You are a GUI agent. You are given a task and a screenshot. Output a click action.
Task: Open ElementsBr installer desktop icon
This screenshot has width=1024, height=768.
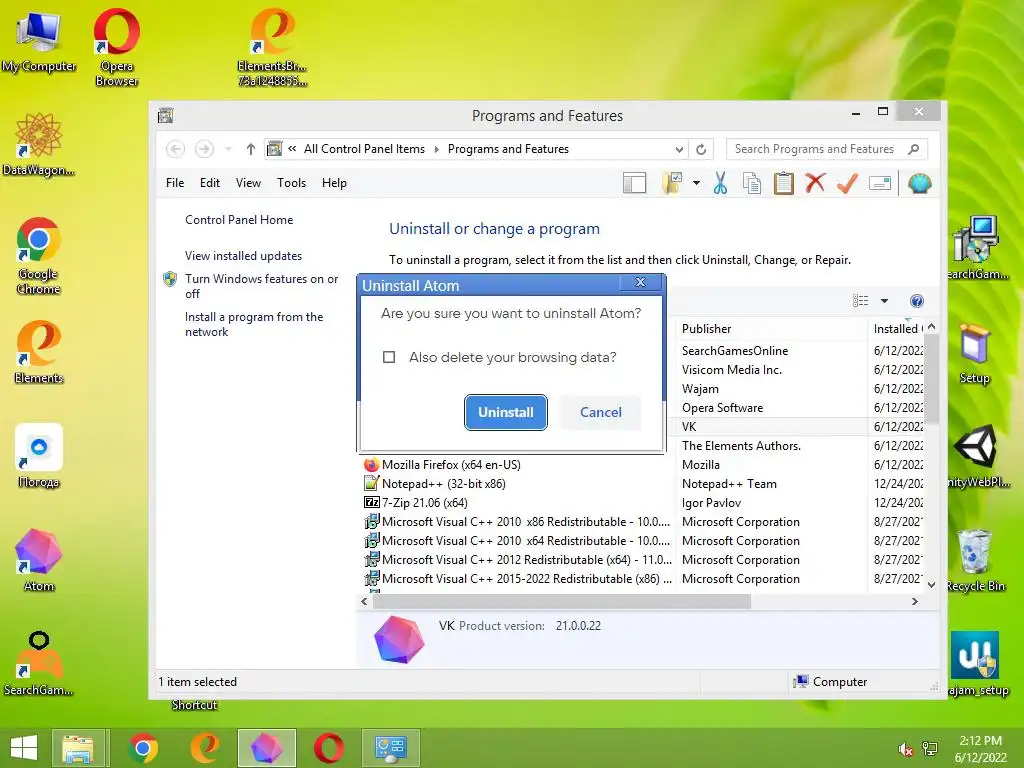point(272,47)
